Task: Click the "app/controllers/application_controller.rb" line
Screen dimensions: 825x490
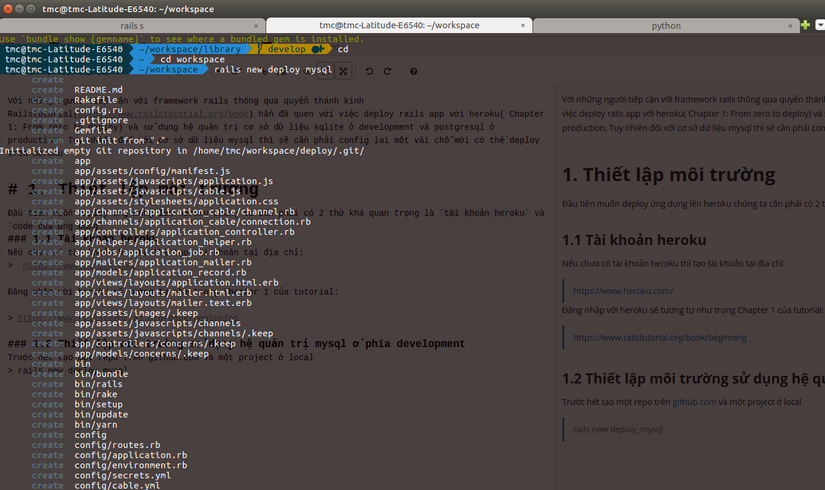Action: [184, 232]
